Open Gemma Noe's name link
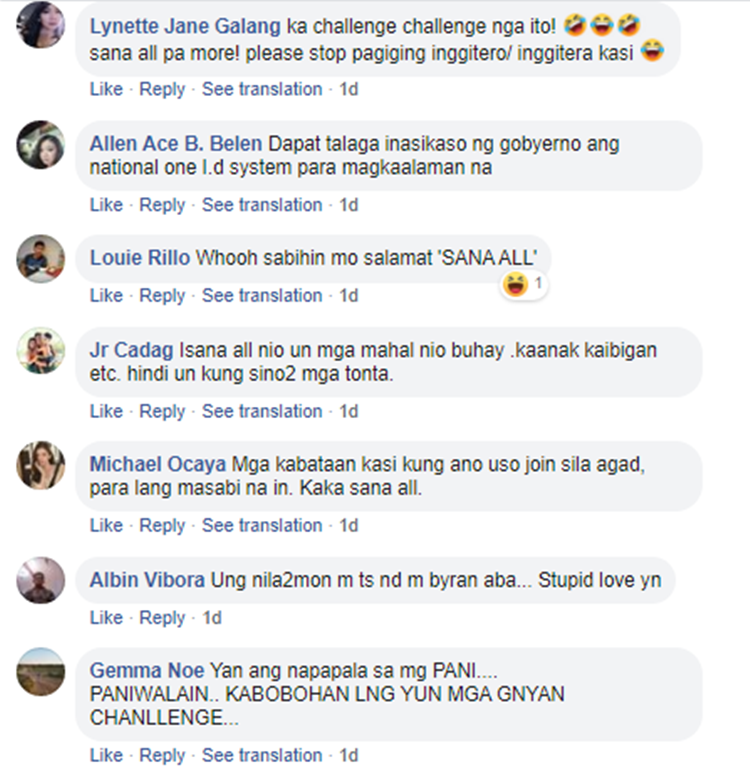The image size is (750, 777). coord(147,670)
